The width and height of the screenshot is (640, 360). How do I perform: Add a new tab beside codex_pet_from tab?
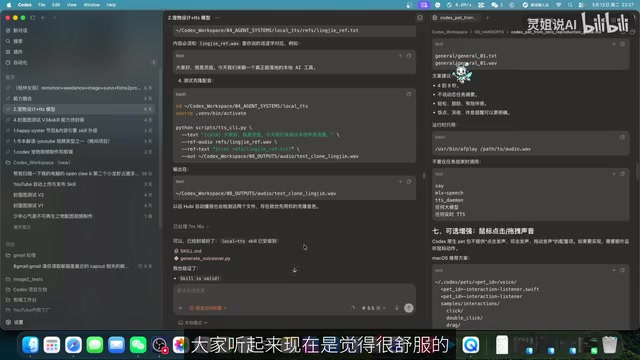point(487,18)
